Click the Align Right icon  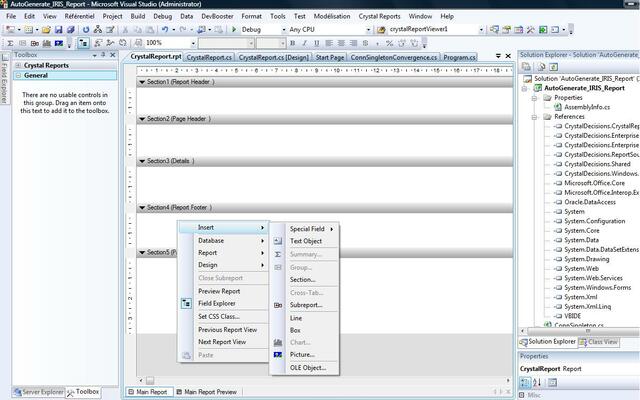353,43
